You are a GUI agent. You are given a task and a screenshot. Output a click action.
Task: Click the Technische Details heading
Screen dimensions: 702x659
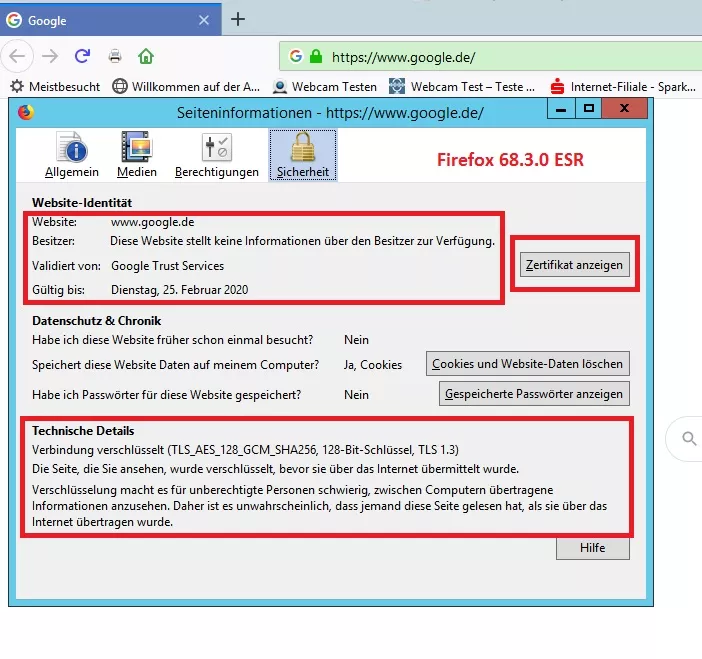[x=83, y=431]
